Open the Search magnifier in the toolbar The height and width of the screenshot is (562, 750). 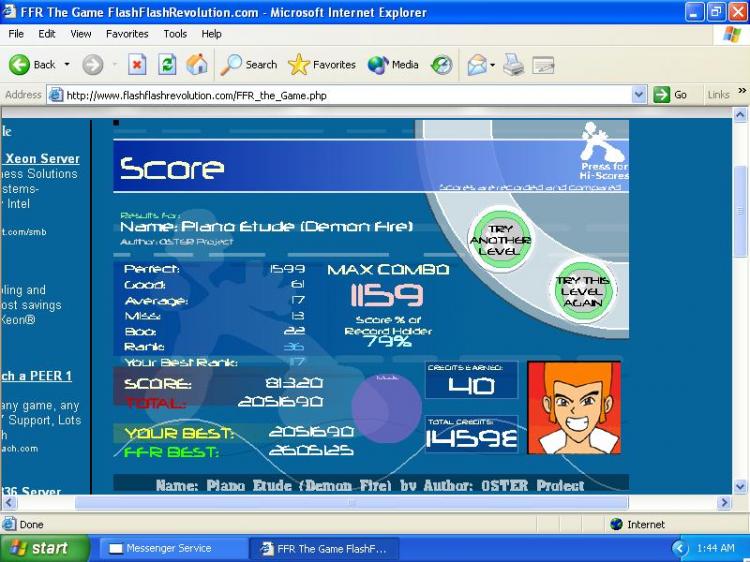(231, 65)
